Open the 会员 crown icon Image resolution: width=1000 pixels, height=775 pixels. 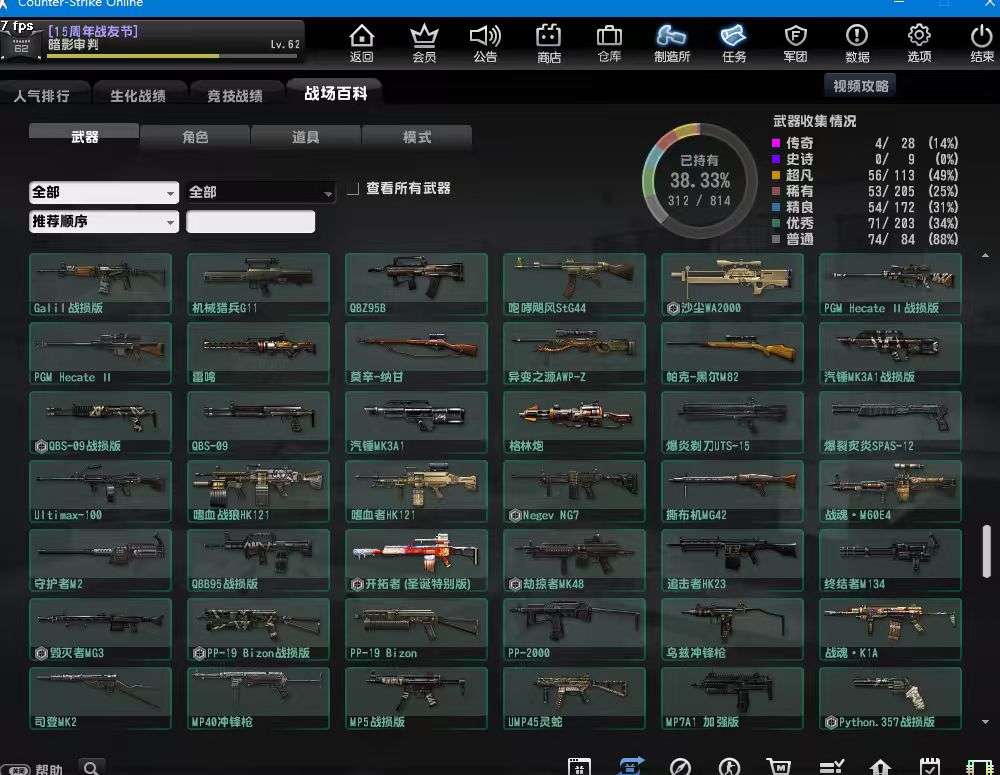424,43
